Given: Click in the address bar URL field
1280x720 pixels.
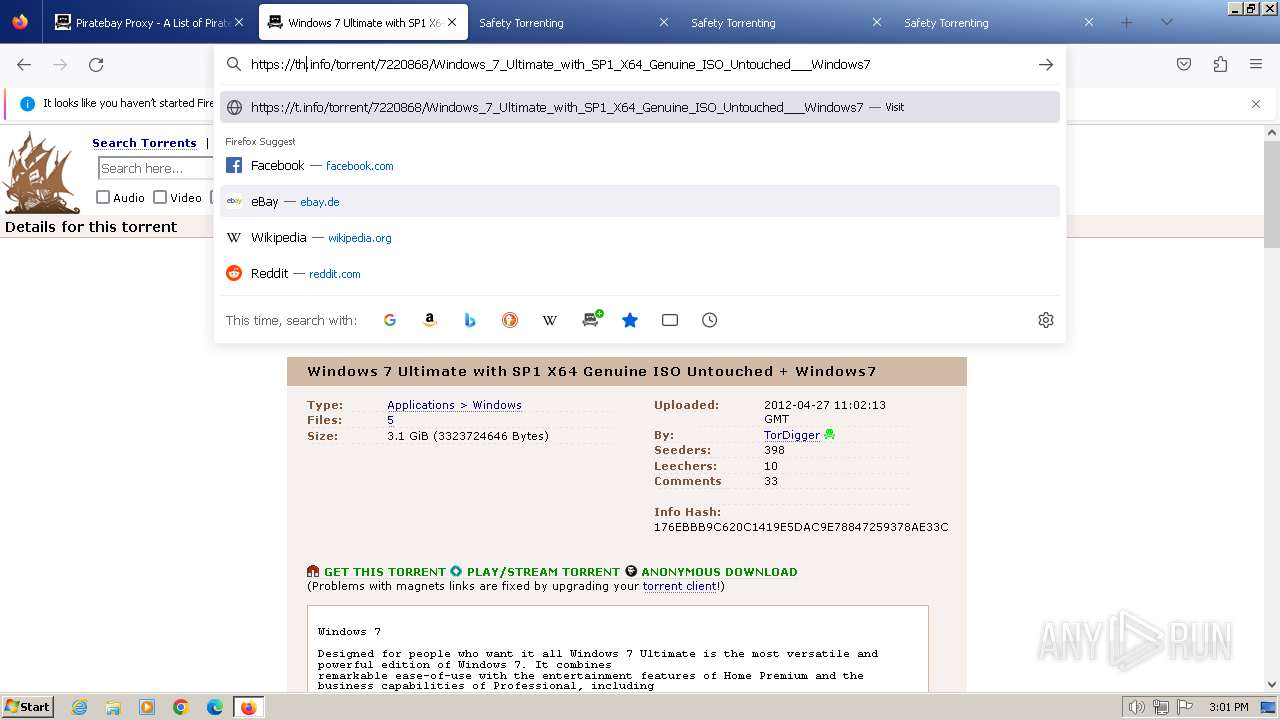Looking at the screenshot, I should coord(640,64).
